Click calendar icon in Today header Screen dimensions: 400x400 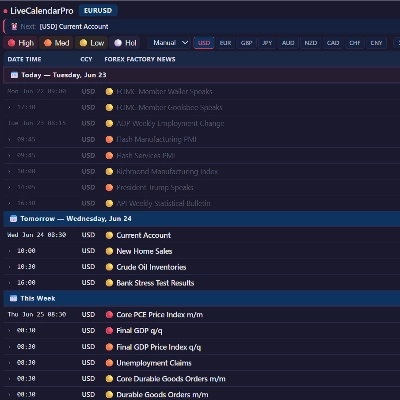(x=14, y=75)
